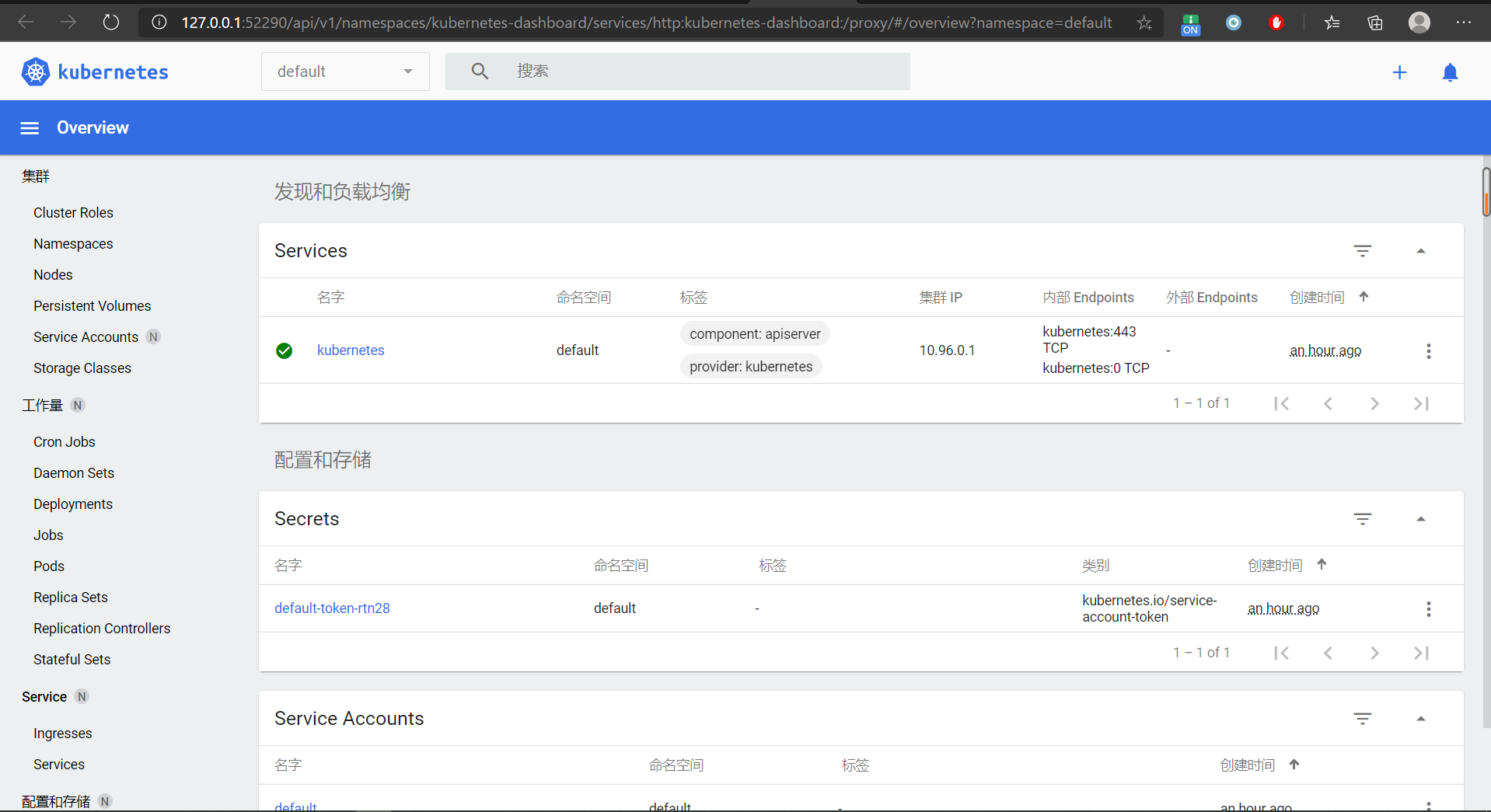Open the hamburger navigation menu

click(x=30, y=128)
